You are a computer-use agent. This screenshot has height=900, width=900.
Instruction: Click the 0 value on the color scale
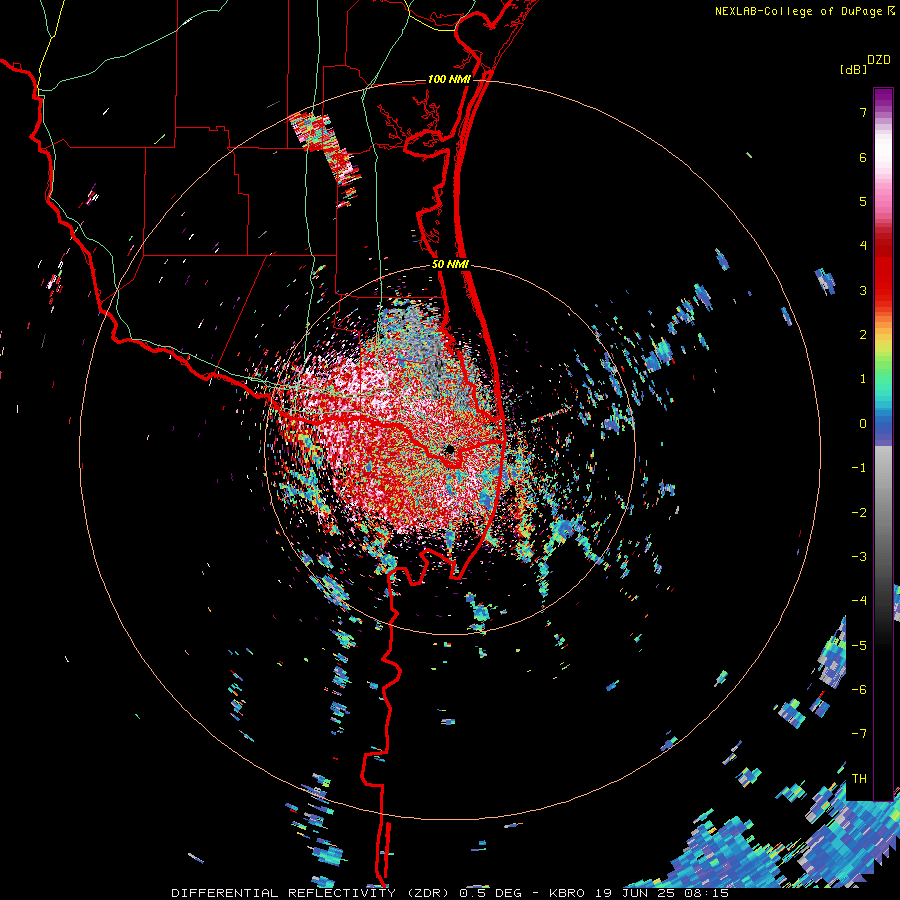point(863,424)
